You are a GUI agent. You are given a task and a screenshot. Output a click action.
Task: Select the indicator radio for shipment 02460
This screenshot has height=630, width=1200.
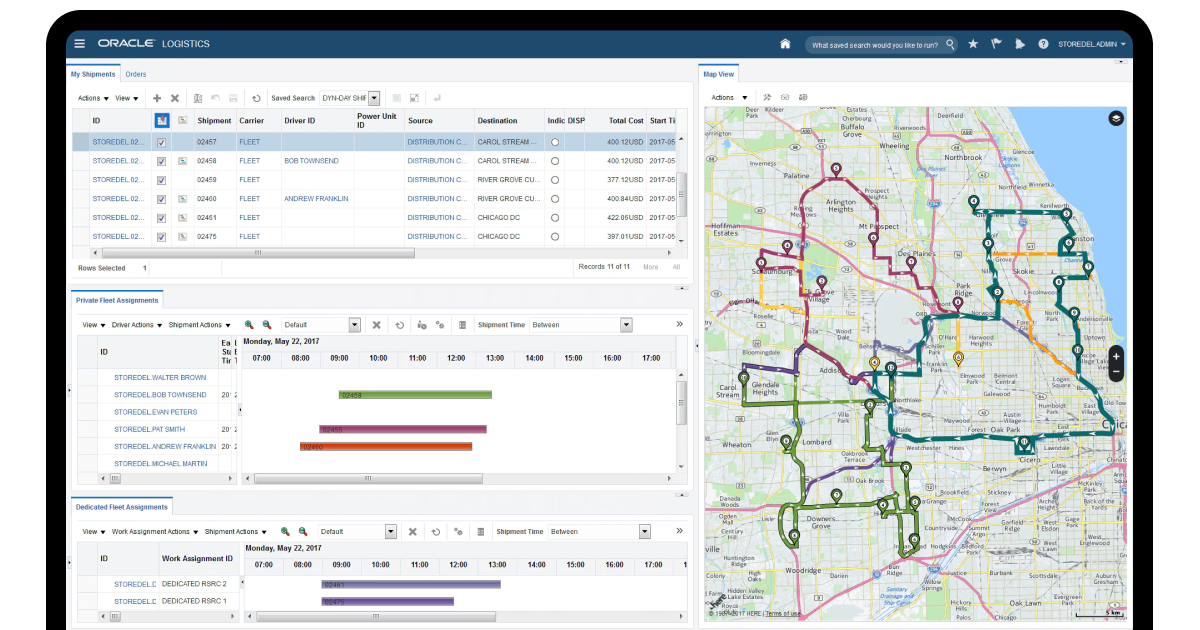555,199
